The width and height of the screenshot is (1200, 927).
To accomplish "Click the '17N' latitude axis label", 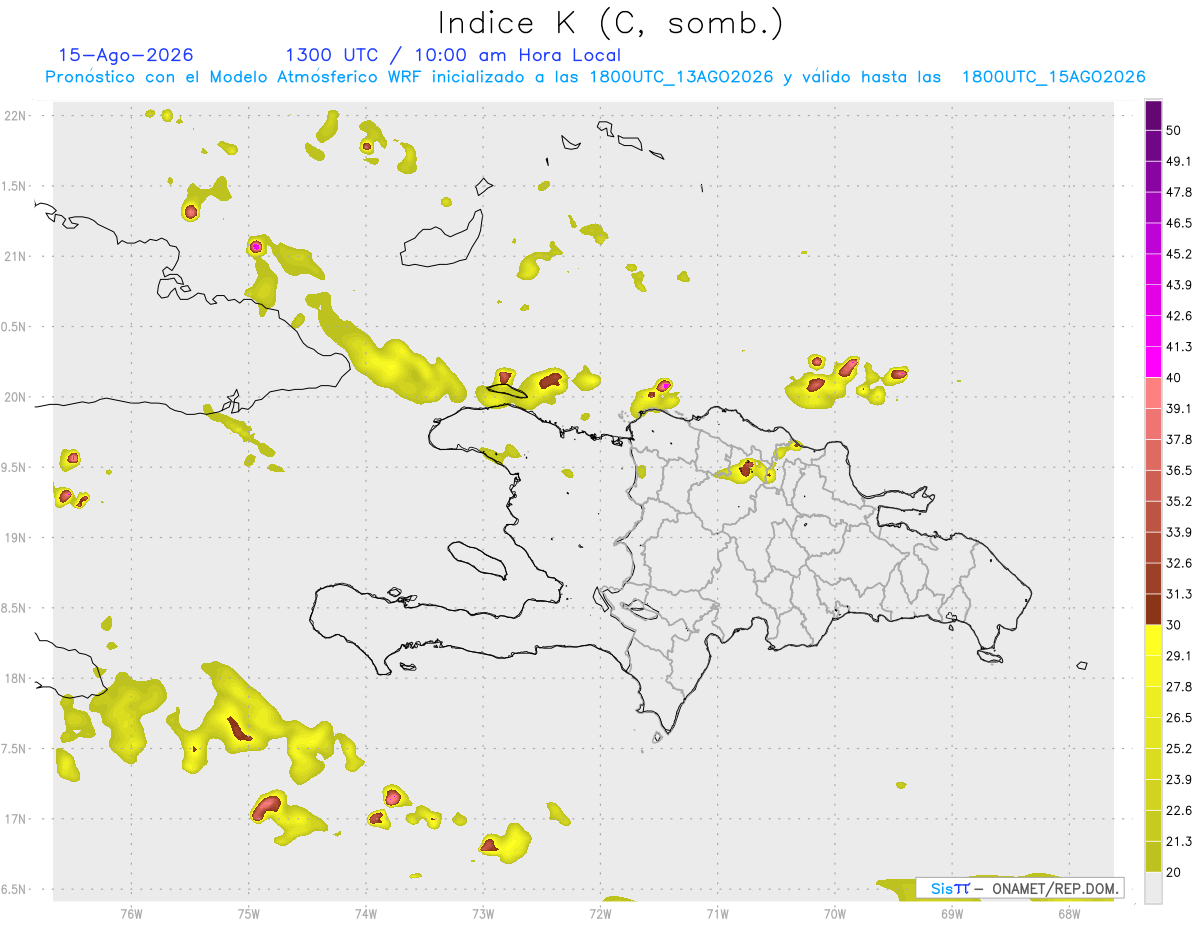I will [17, 819].
